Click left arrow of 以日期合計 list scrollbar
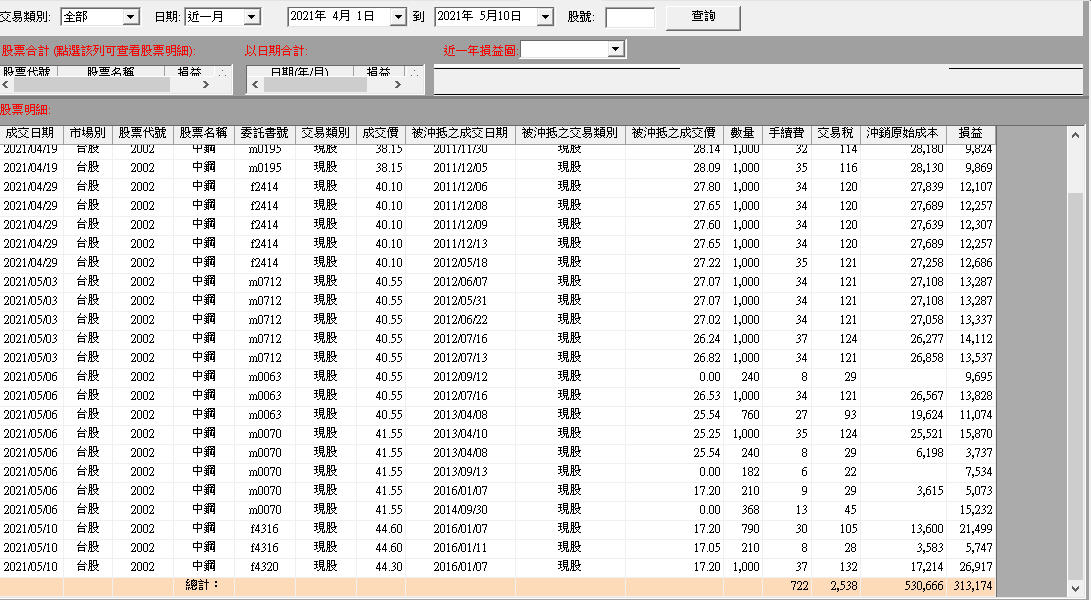The width and height of the screenshot is (1091, 600). 255,84
